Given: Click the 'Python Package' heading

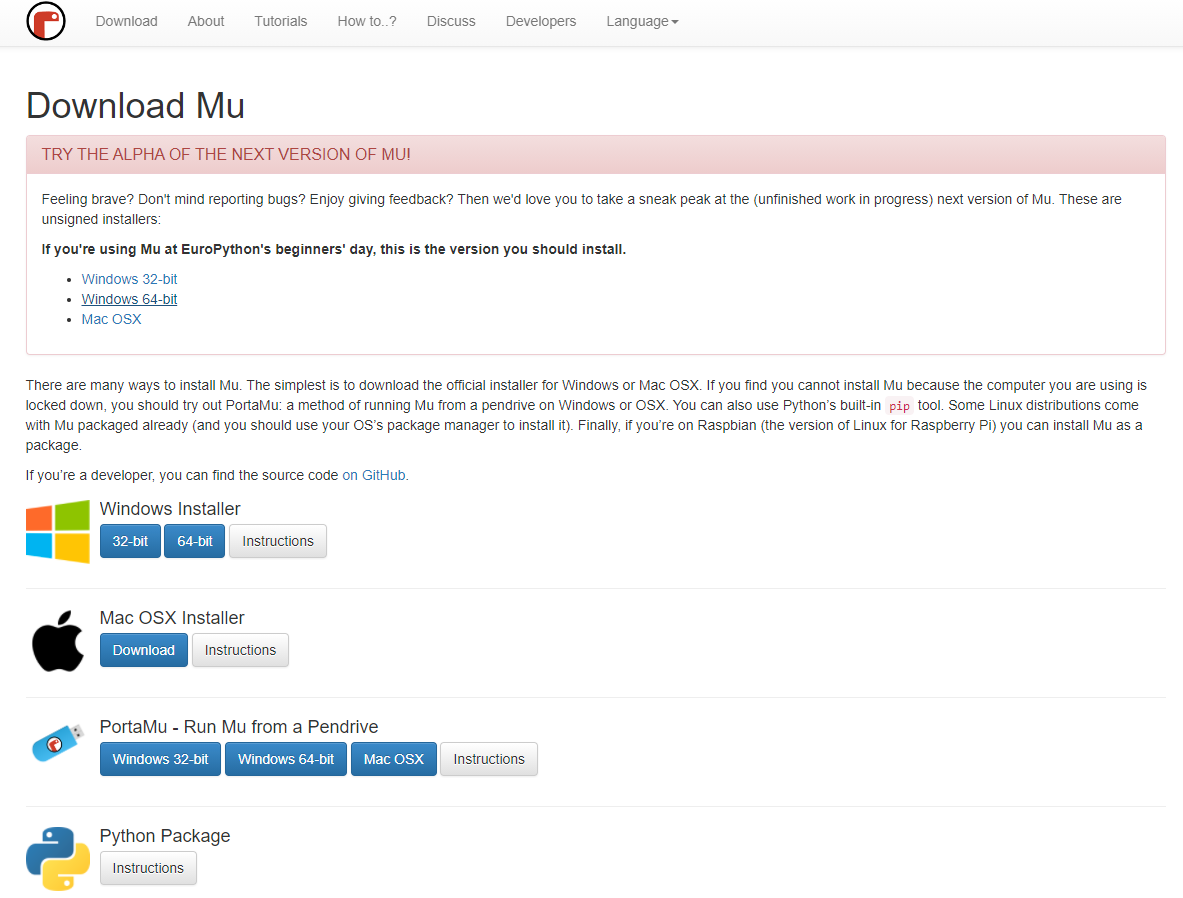Looking at the screenshot, I should tap(164, 836).
